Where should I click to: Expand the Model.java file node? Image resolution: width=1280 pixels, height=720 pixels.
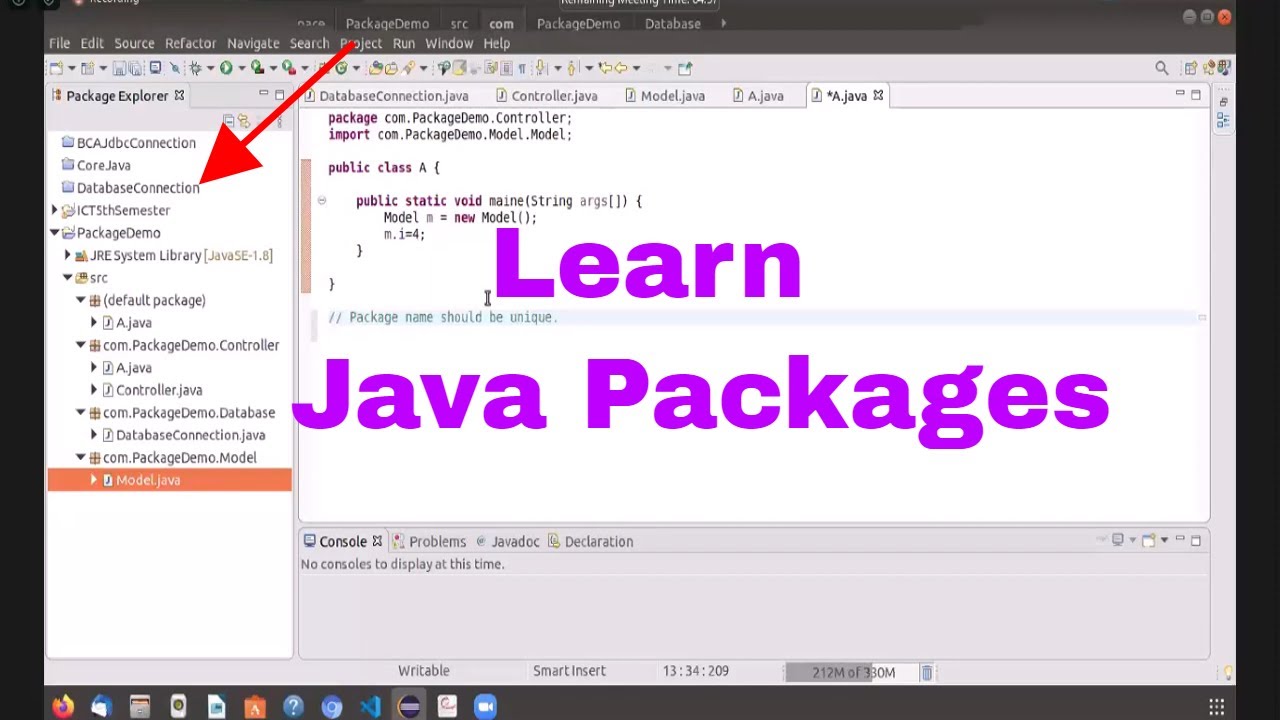pos(95,480)
